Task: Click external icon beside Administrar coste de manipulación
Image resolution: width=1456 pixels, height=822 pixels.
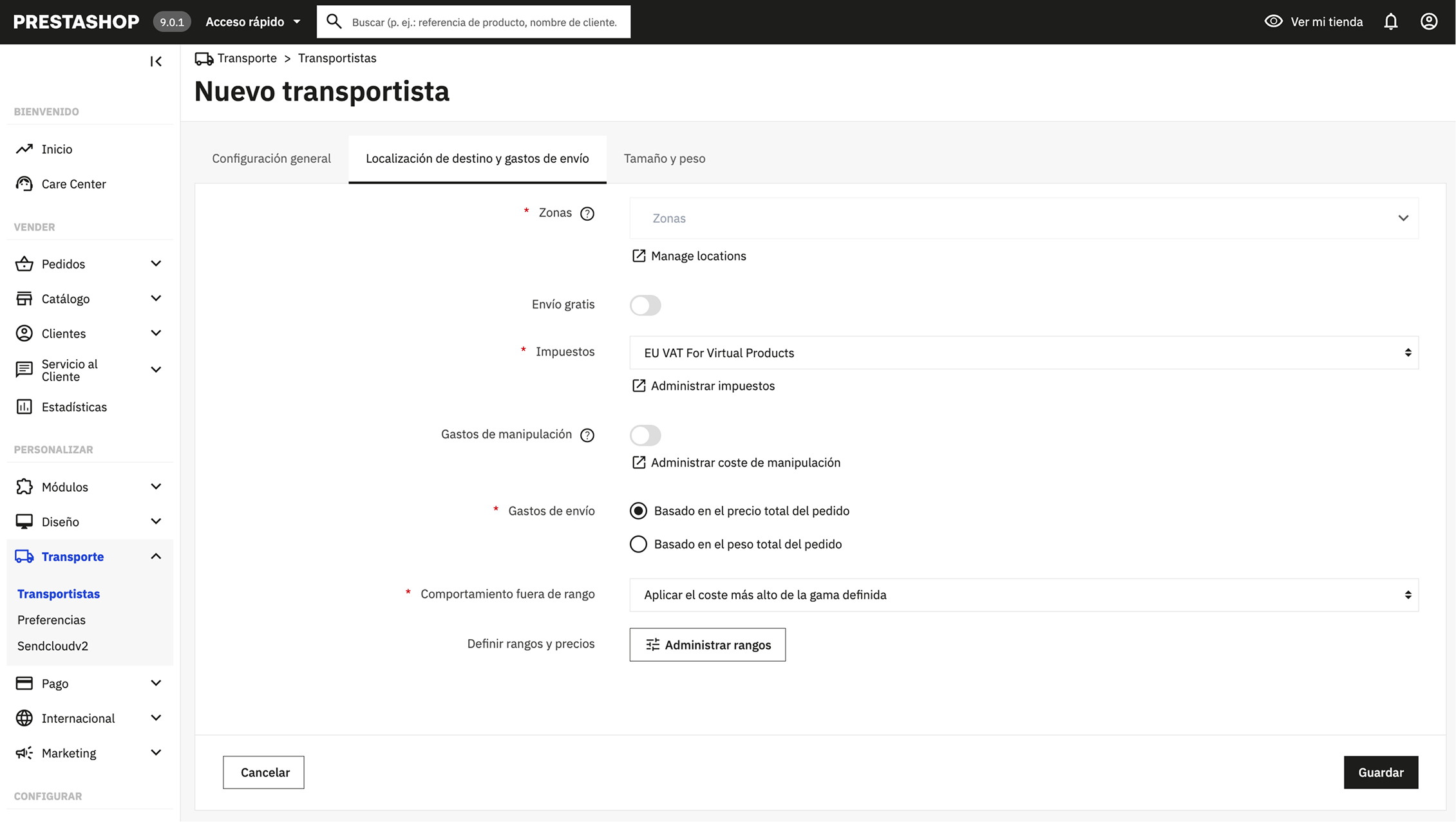Action: click(x=638, y=462)
